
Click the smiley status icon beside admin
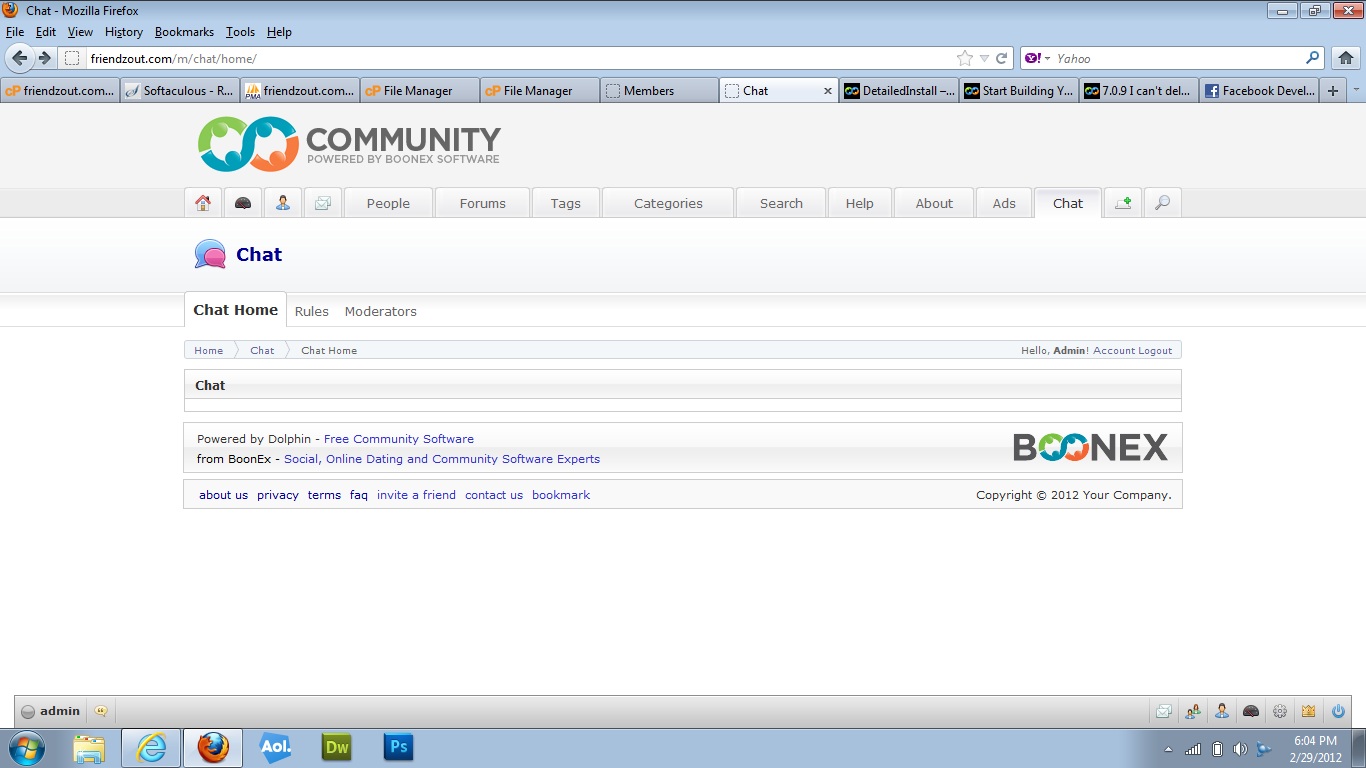101,712
